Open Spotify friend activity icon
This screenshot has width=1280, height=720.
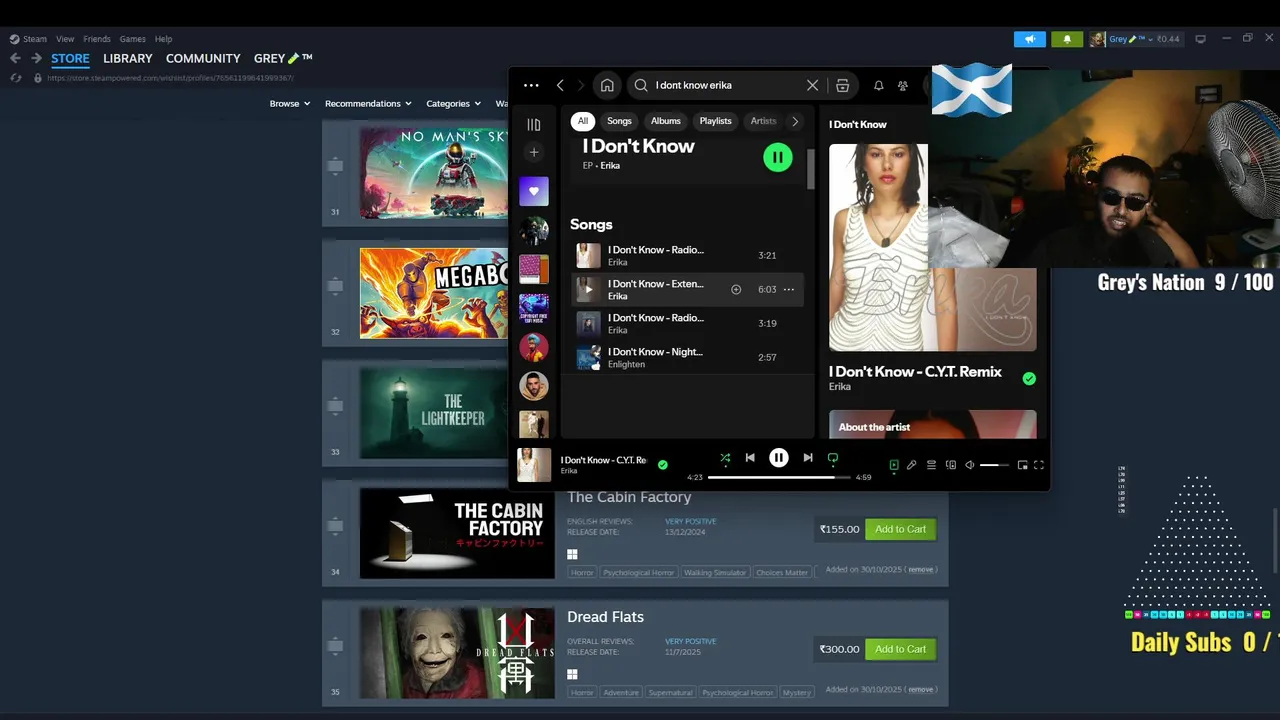tap(903, 86)
